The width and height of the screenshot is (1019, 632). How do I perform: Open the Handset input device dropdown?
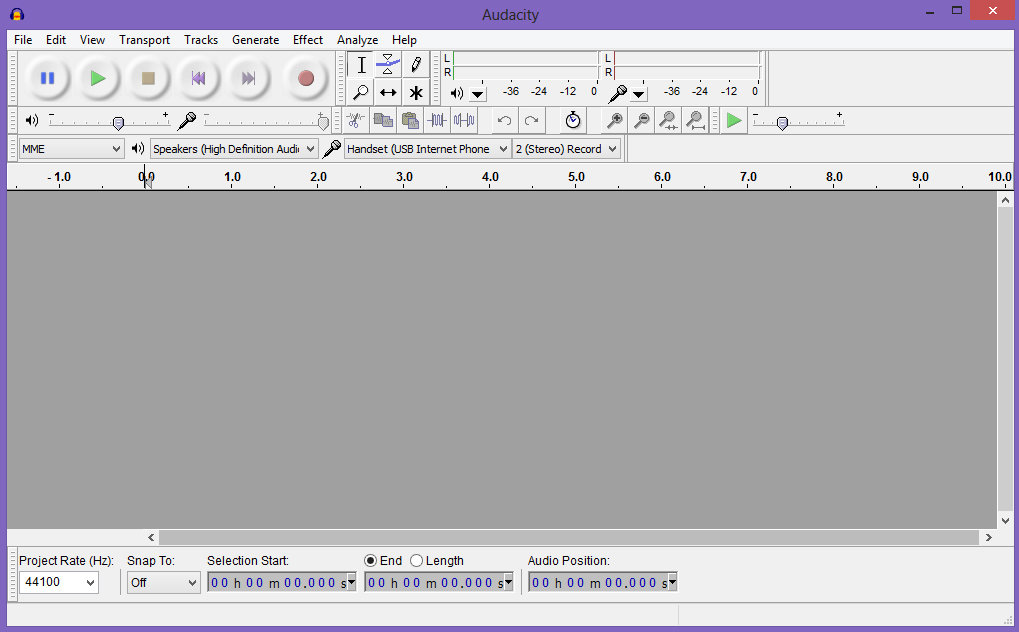(x=427, y=149)
